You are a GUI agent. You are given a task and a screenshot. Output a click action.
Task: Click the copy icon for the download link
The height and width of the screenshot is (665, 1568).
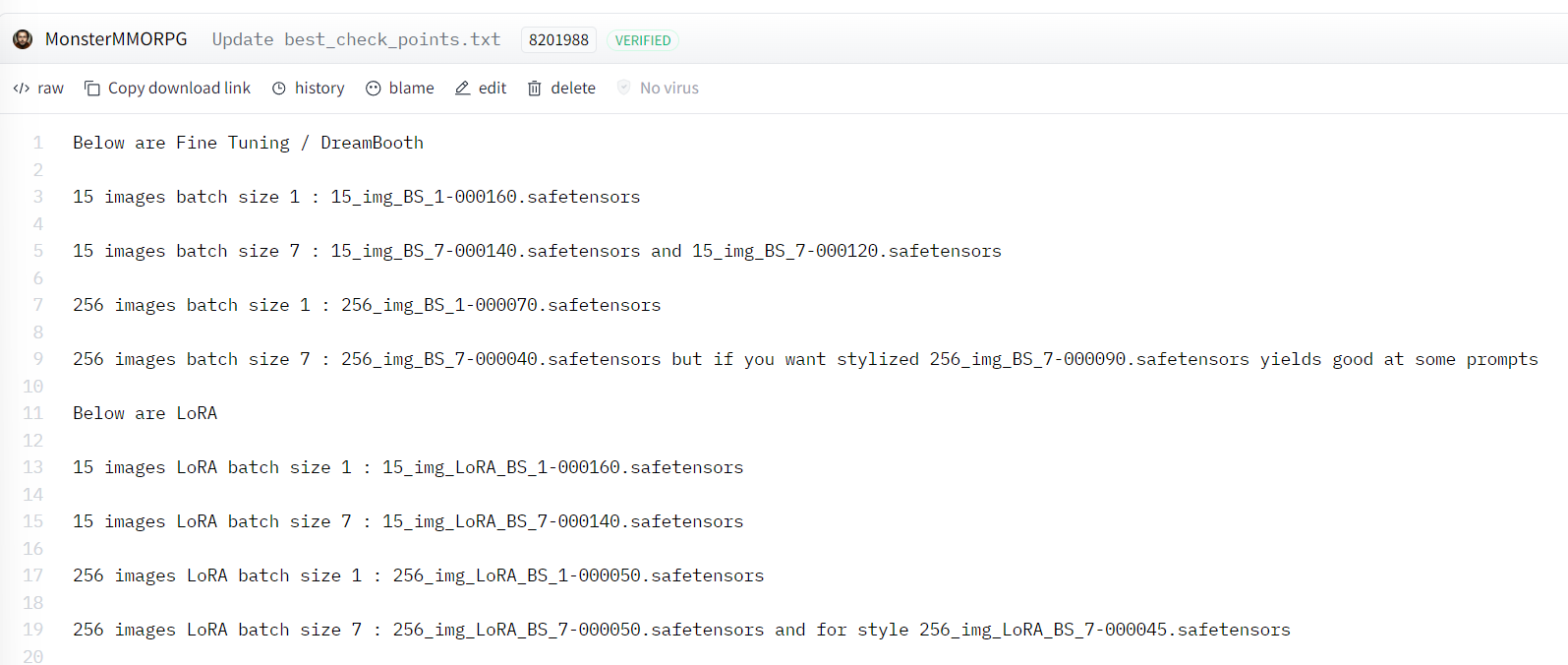[92, 89]
